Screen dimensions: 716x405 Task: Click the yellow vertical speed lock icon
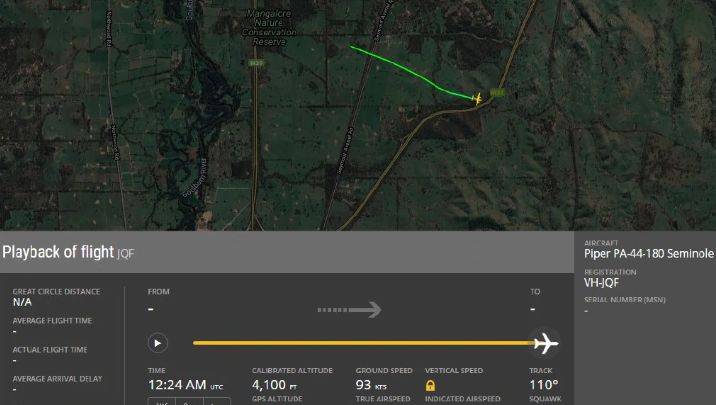click(430, 386)
